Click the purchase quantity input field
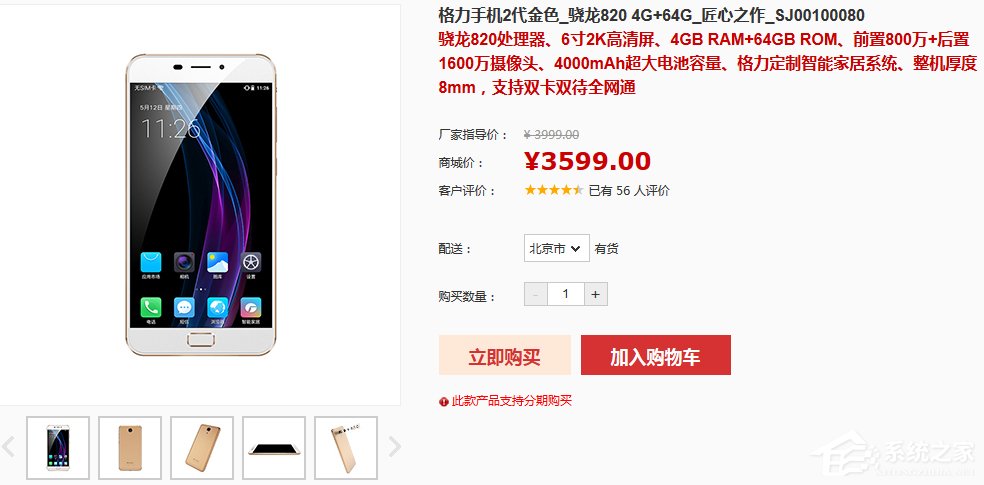 [x=565, y=294]
